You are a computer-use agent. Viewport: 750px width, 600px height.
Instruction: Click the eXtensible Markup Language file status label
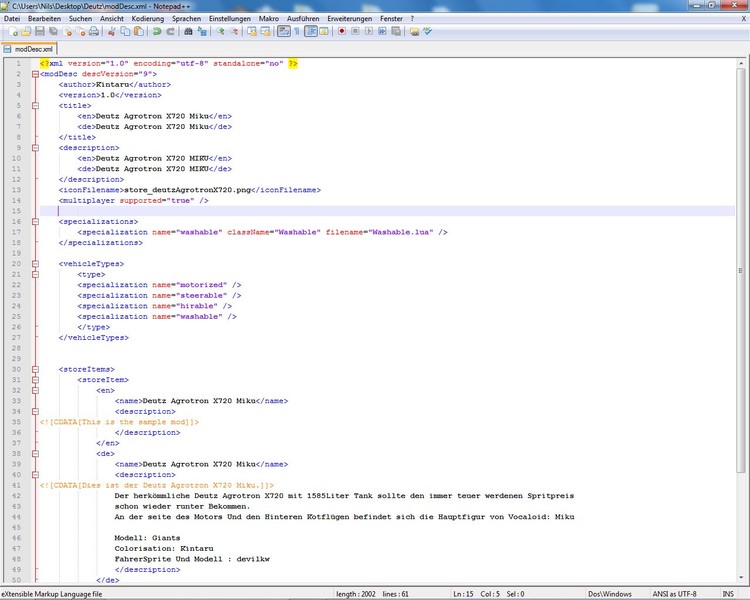tap(52, 594)
